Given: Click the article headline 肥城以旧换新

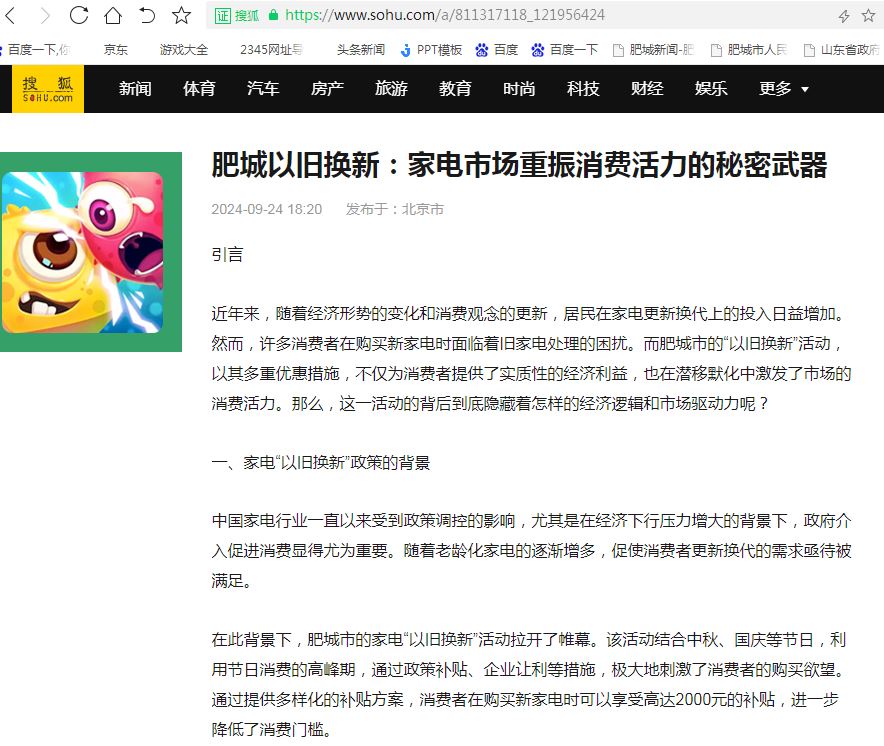Looking at the screenshot, I should coord(519,165).
